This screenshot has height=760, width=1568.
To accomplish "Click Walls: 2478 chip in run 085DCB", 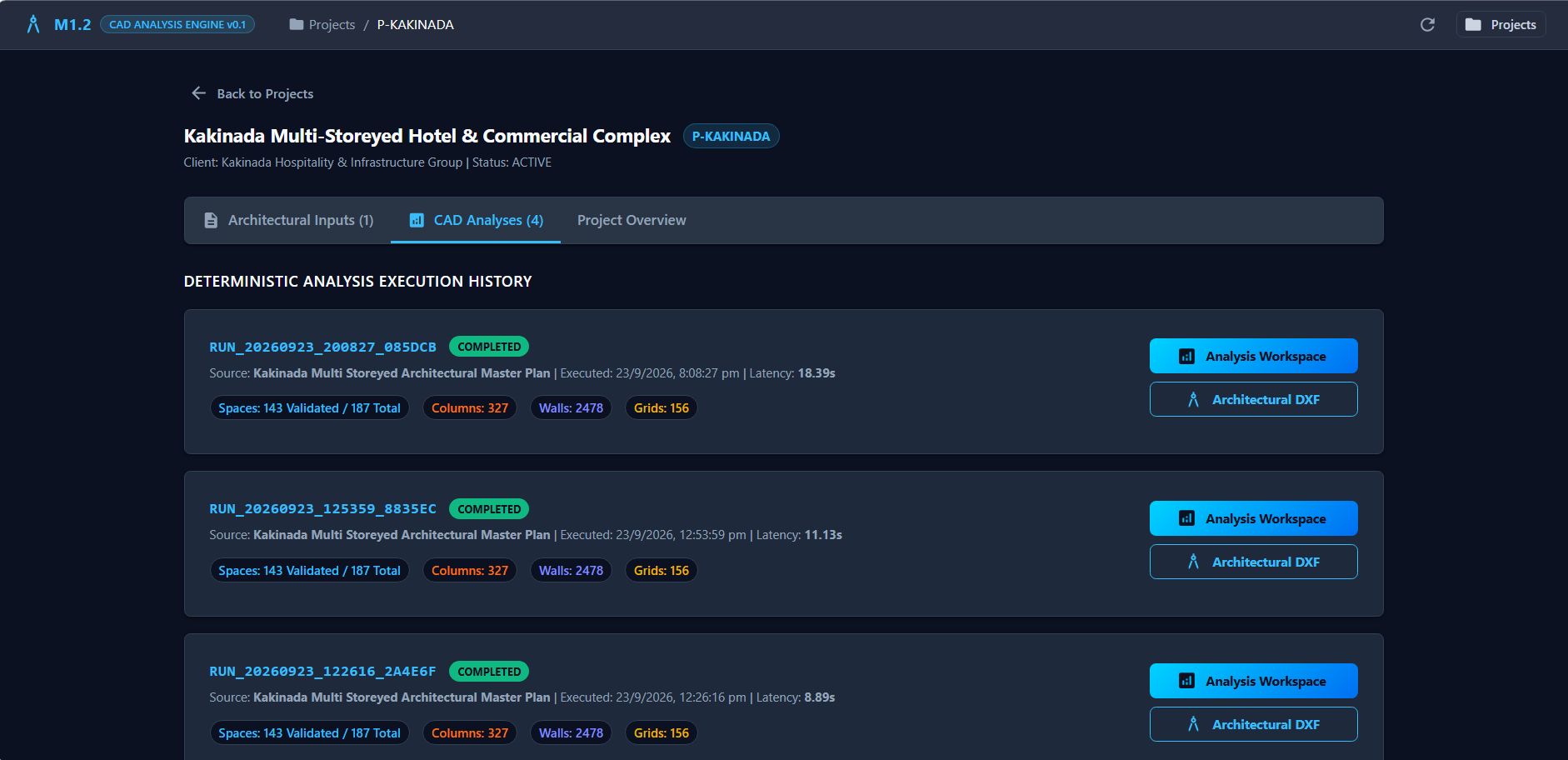I will pos(571,408).
